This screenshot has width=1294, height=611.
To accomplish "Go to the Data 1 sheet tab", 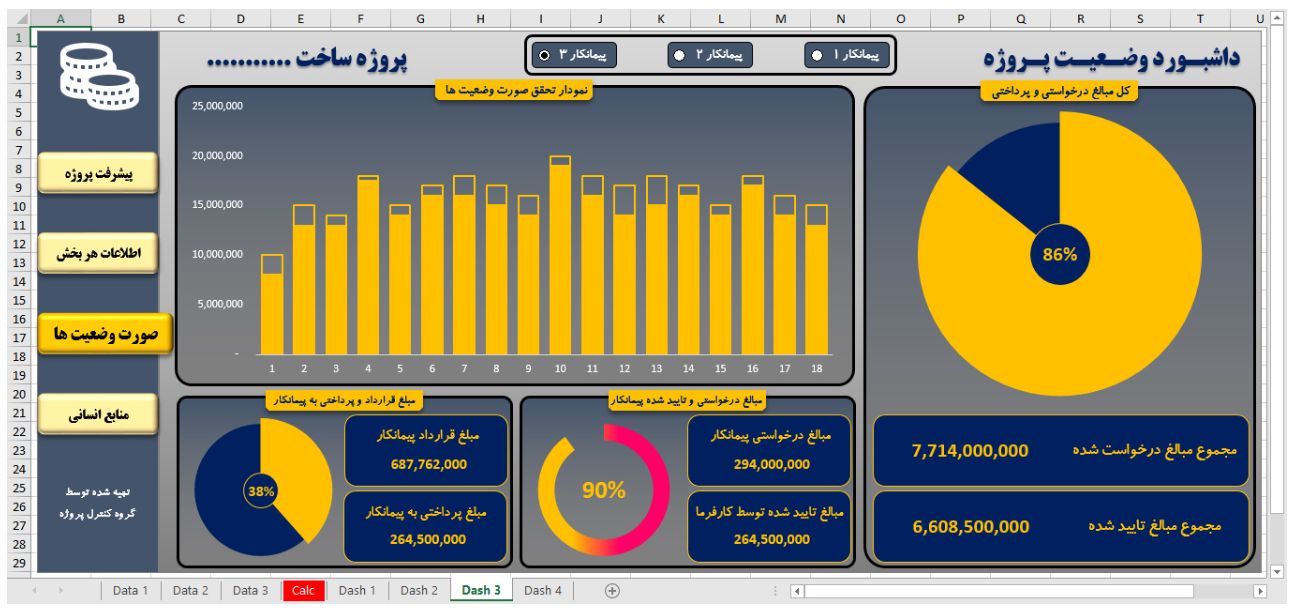I will click(130, 590).
